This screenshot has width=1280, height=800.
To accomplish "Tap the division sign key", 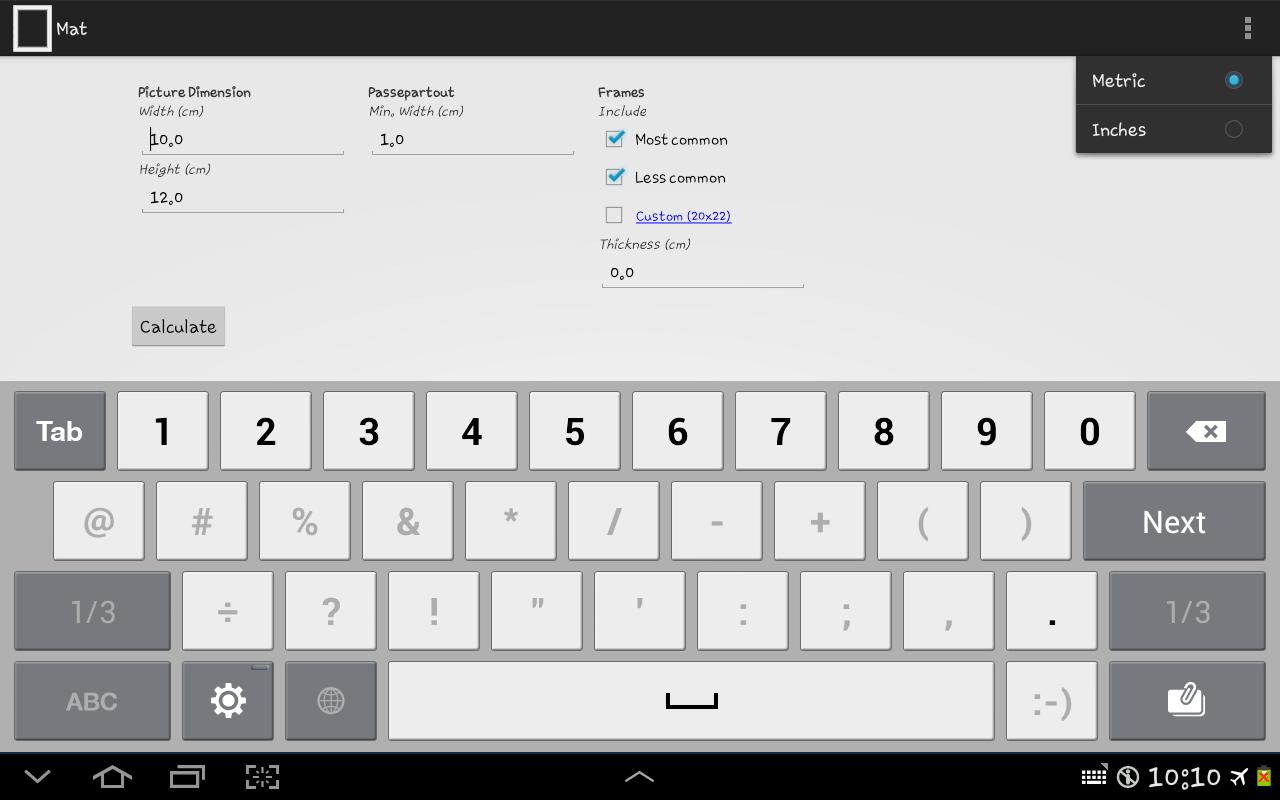I will (227, 611).
